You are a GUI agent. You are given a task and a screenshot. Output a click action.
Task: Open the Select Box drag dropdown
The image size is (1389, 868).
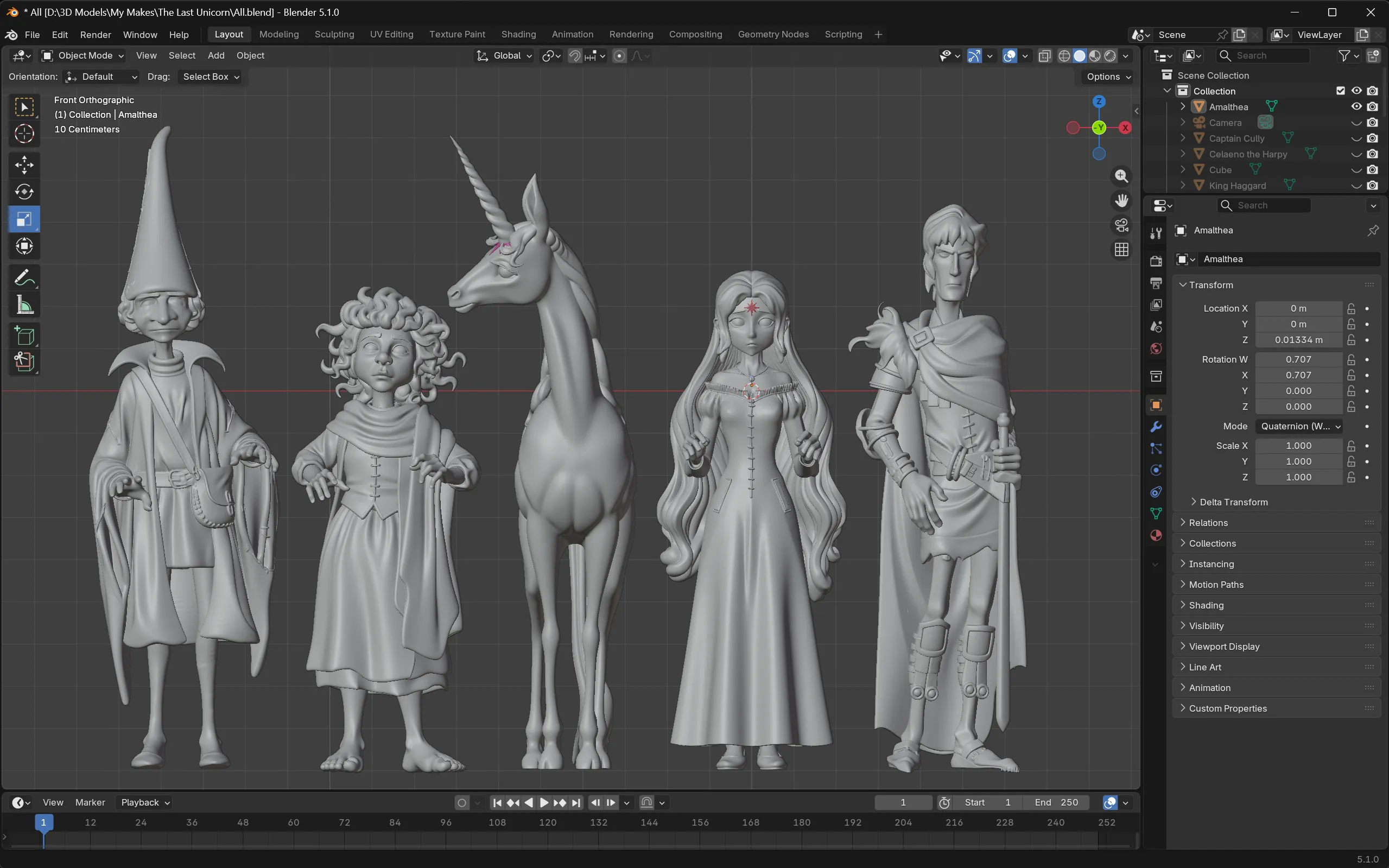(x=211, y=77)
